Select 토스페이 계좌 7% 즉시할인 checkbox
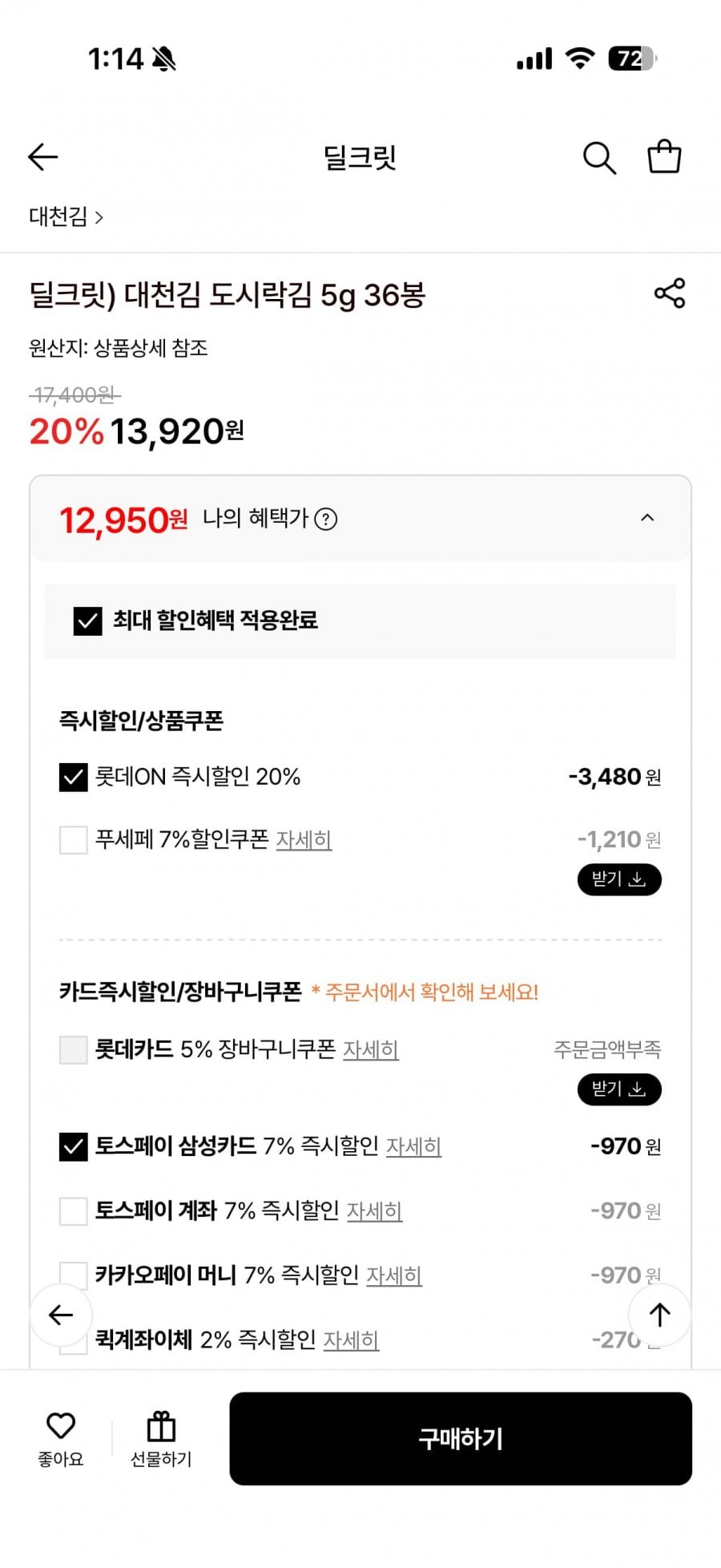721x1568 pixels. (74, 1210)
